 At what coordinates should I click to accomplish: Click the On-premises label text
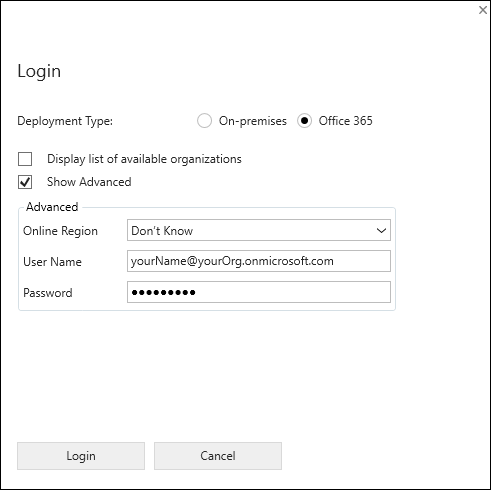pos(253,121)
